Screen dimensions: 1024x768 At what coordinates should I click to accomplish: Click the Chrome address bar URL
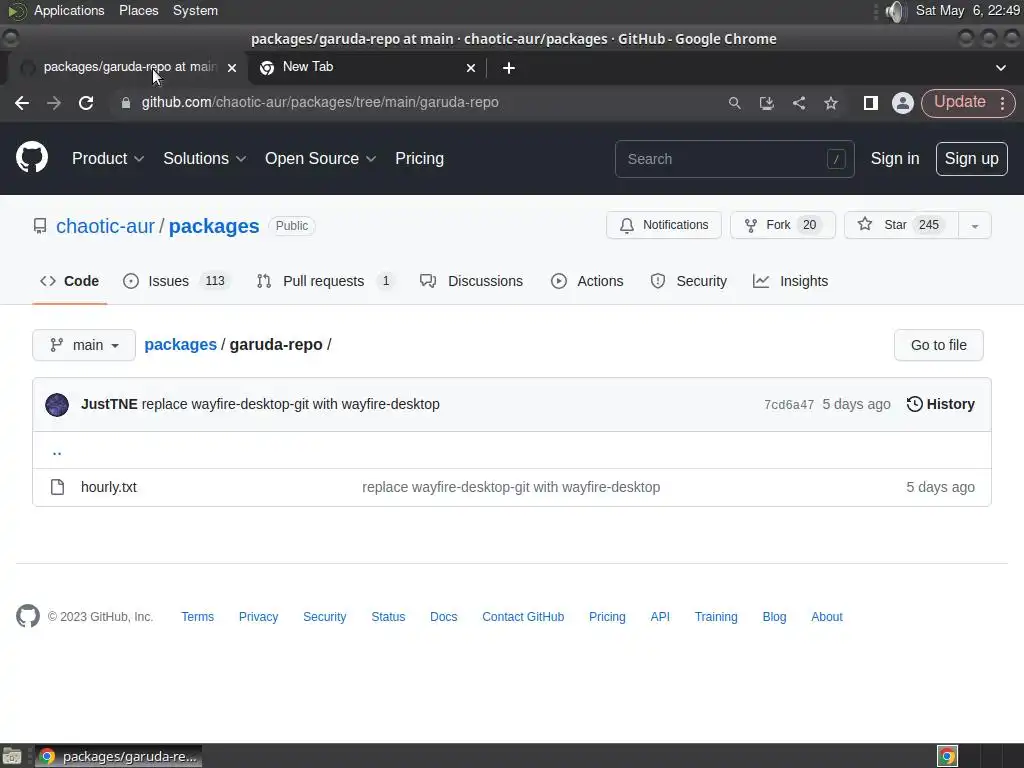(x=320, y=103)
